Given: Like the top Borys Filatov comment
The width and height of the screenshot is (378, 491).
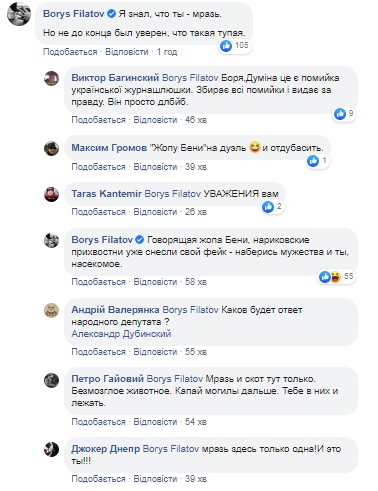Looking at the screenshot, I should [70, 52].
